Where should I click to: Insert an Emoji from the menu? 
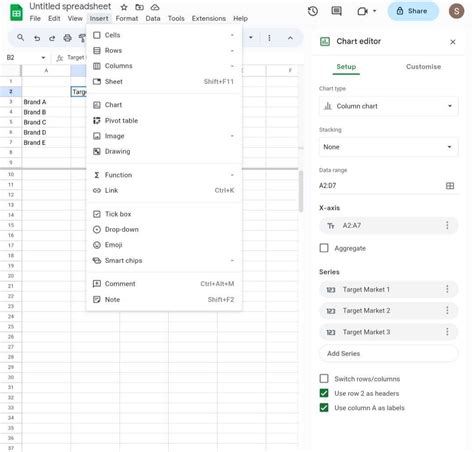coord(164,245)
